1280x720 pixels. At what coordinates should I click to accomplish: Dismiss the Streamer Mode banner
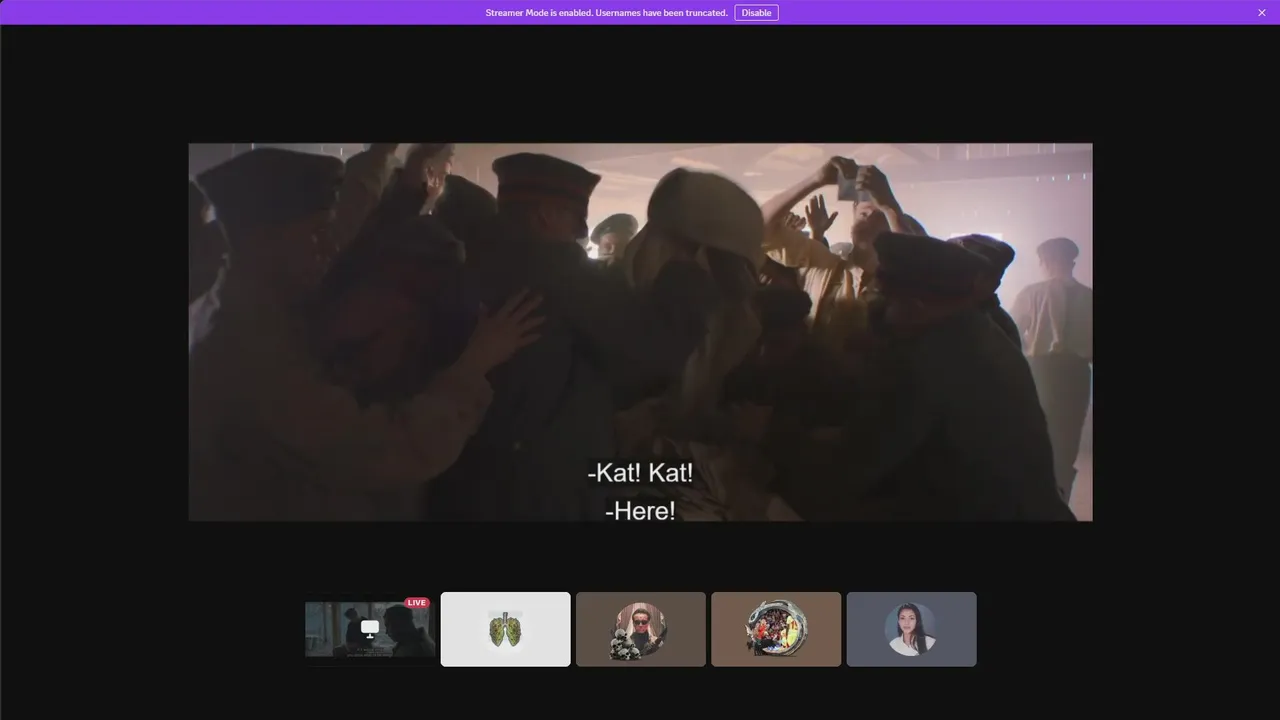pyautogui.click(x=1262, y=13)
